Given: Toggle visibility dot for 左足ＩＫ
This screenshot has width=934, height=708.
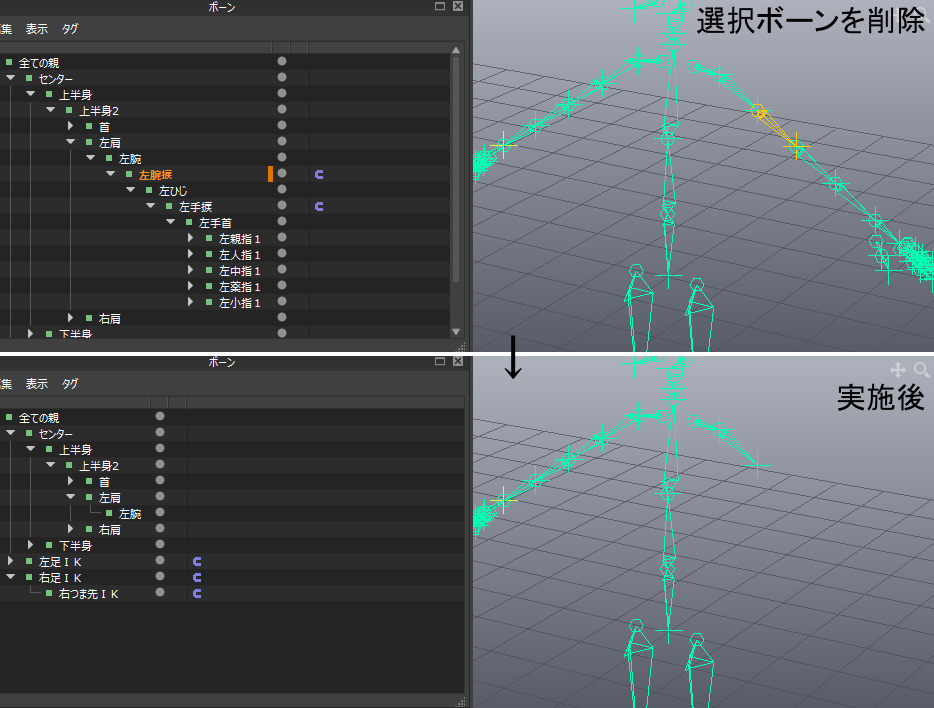Looking at the screenshot, I should tap(160, 560).
